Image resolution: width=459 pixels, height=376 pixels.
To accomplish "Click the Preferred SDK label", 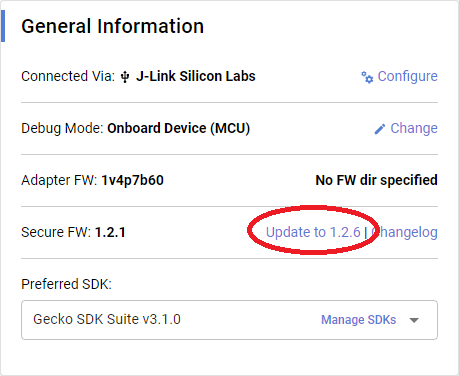I will 66,284.
